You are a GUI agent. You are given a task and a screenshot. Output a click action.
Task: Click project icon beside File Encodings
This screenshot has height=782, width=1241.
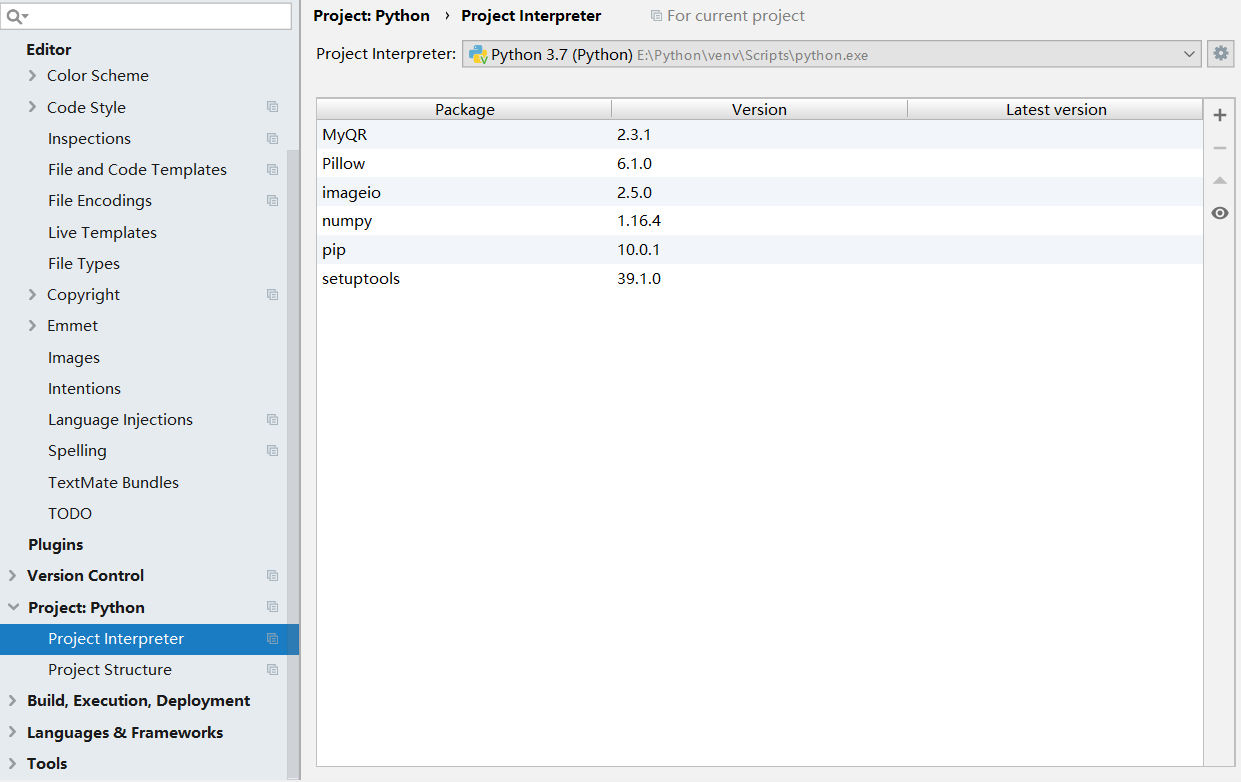tap(272, 200)
